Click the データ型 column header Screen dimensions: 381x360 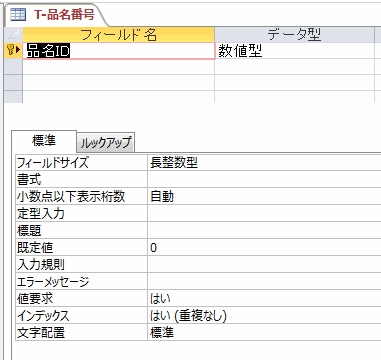tap(294, 35)
